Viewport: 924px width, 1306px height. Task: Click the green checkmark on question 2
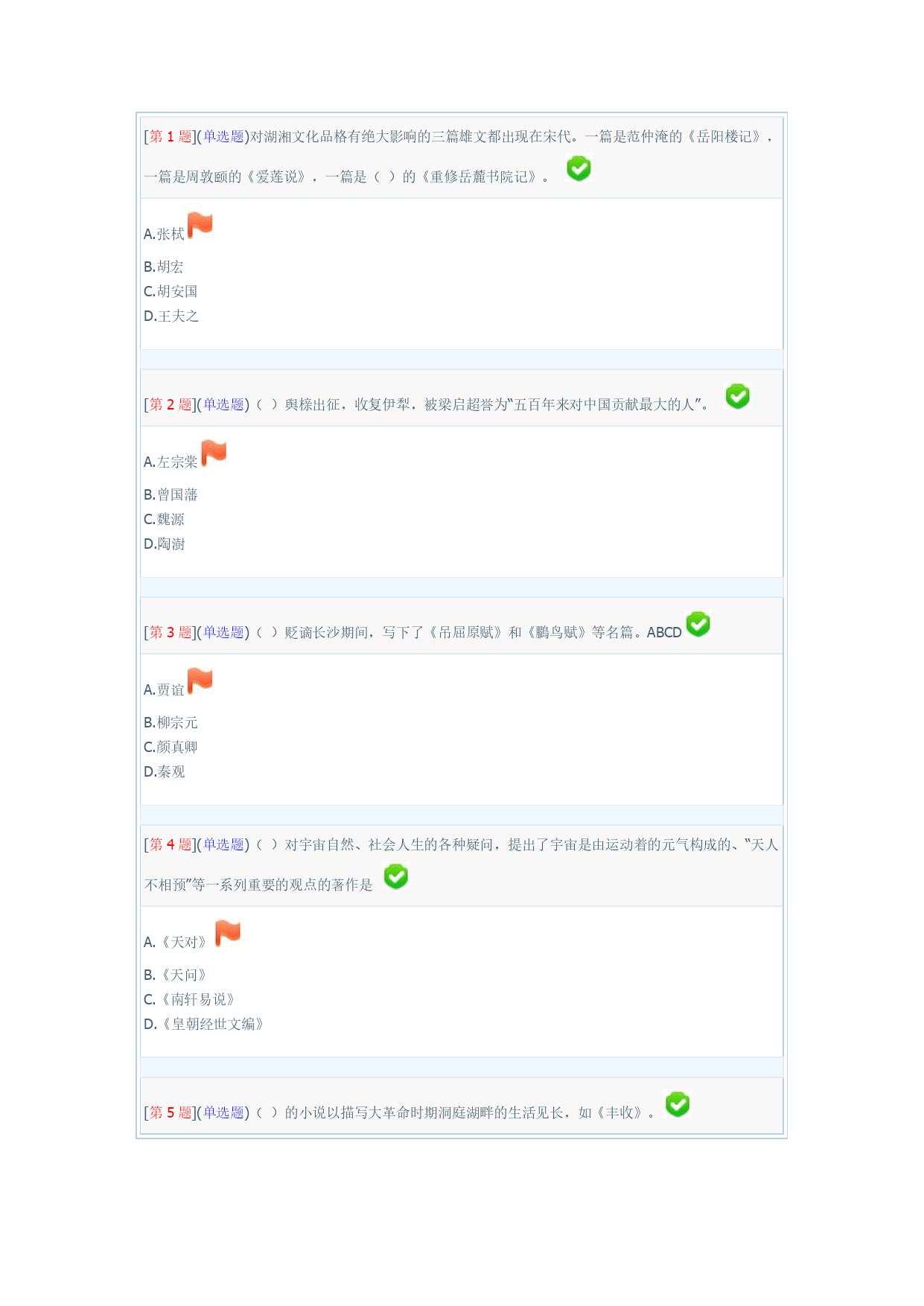[738, 397]
